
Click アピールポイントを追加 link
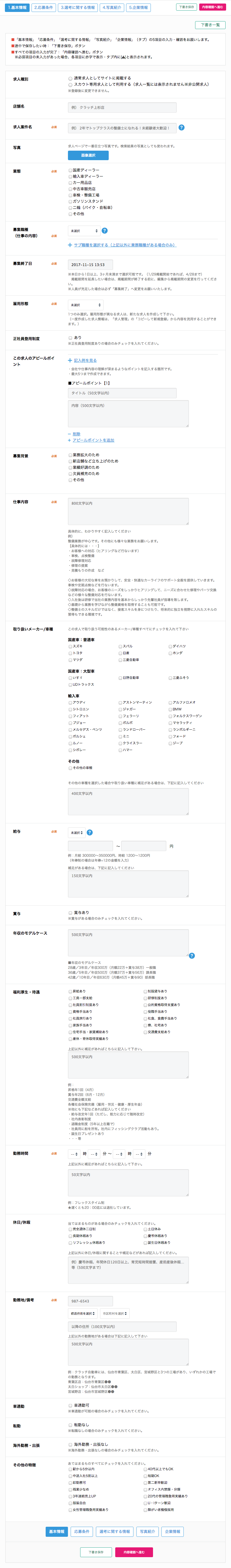pyautogui.click(x=93, y=440)
